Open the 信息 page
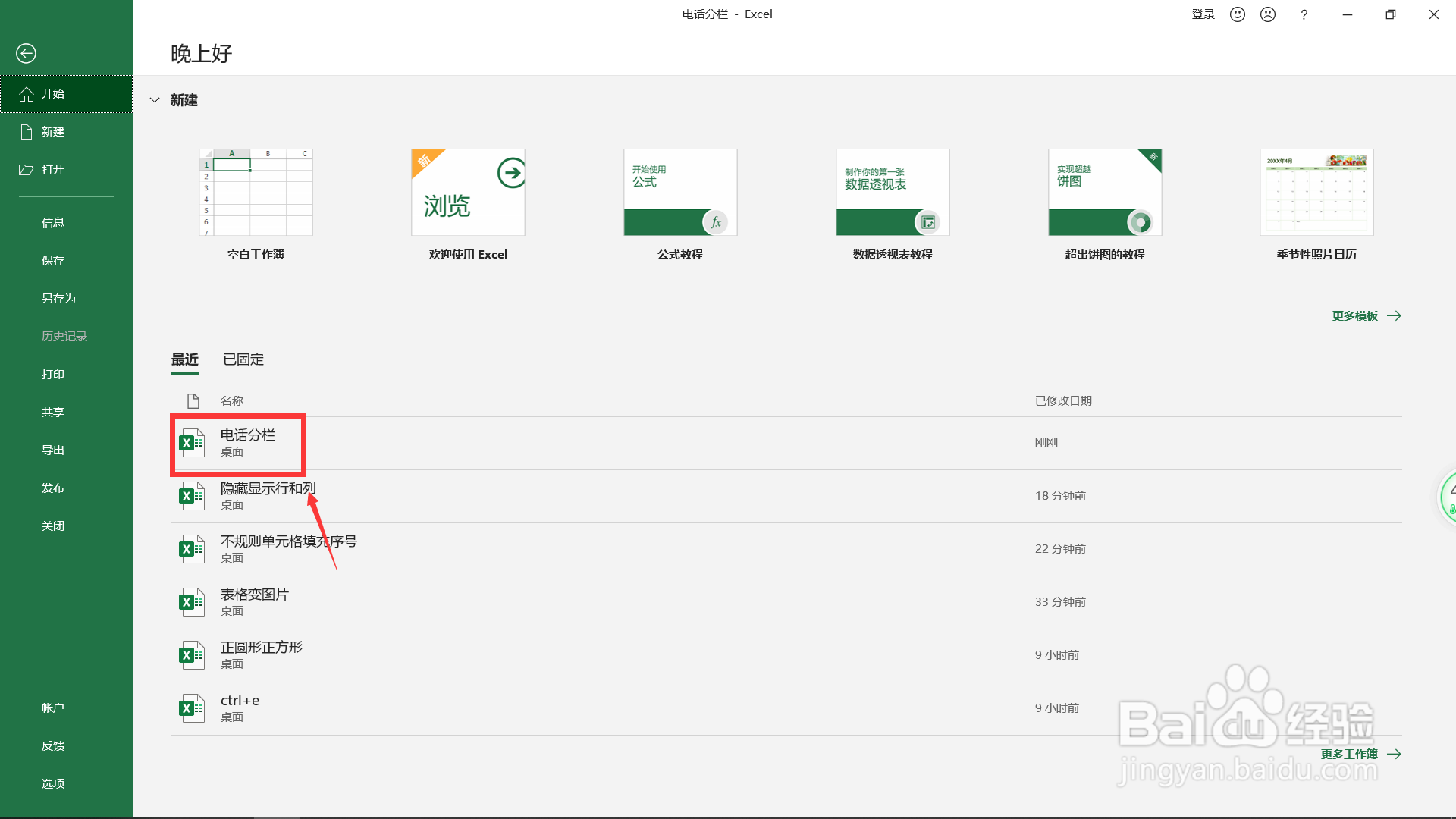1456x819 pixels. (x=66, y=223)
